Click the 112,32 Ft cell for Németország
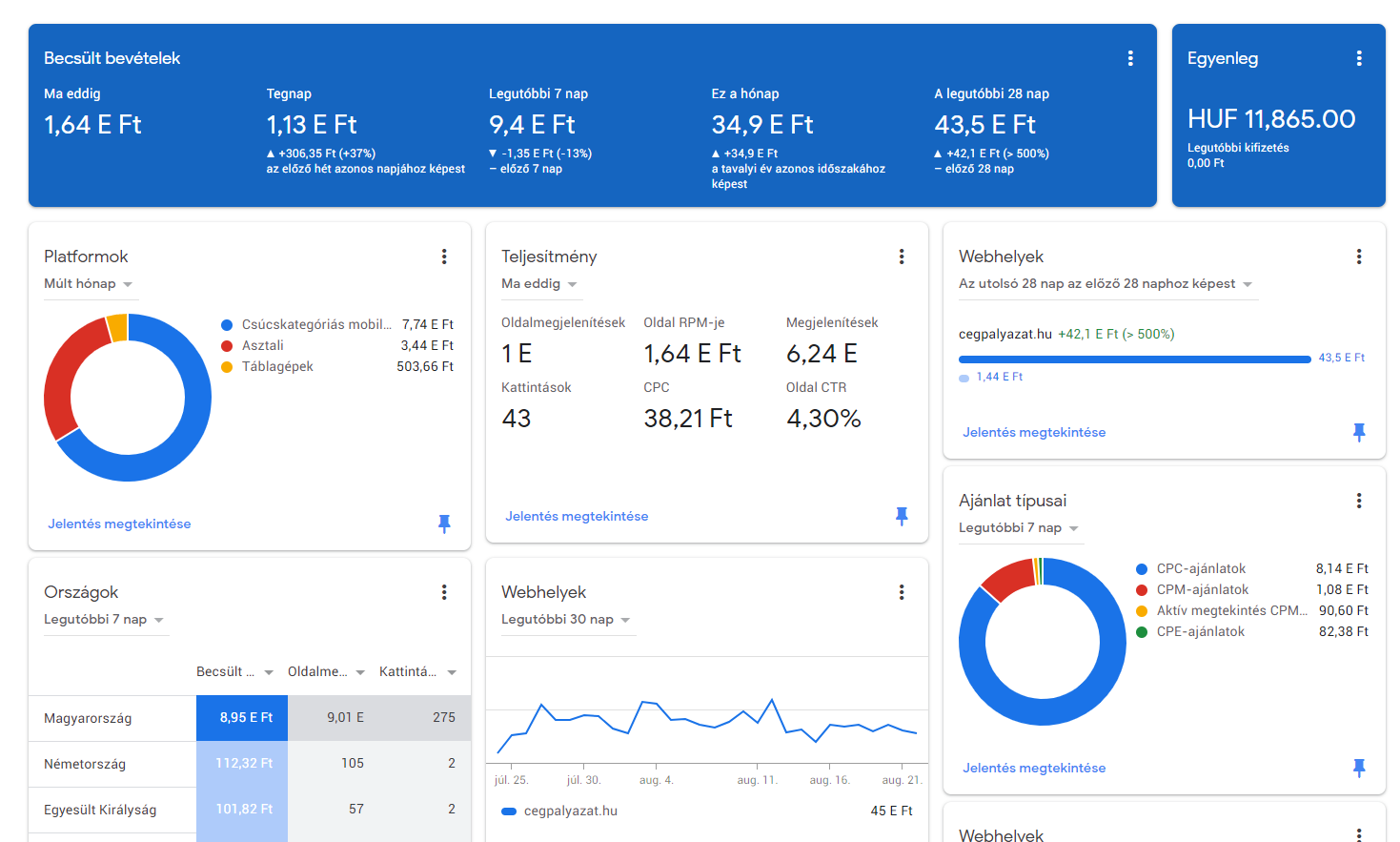1400x842 pixels. coord(242,764)
